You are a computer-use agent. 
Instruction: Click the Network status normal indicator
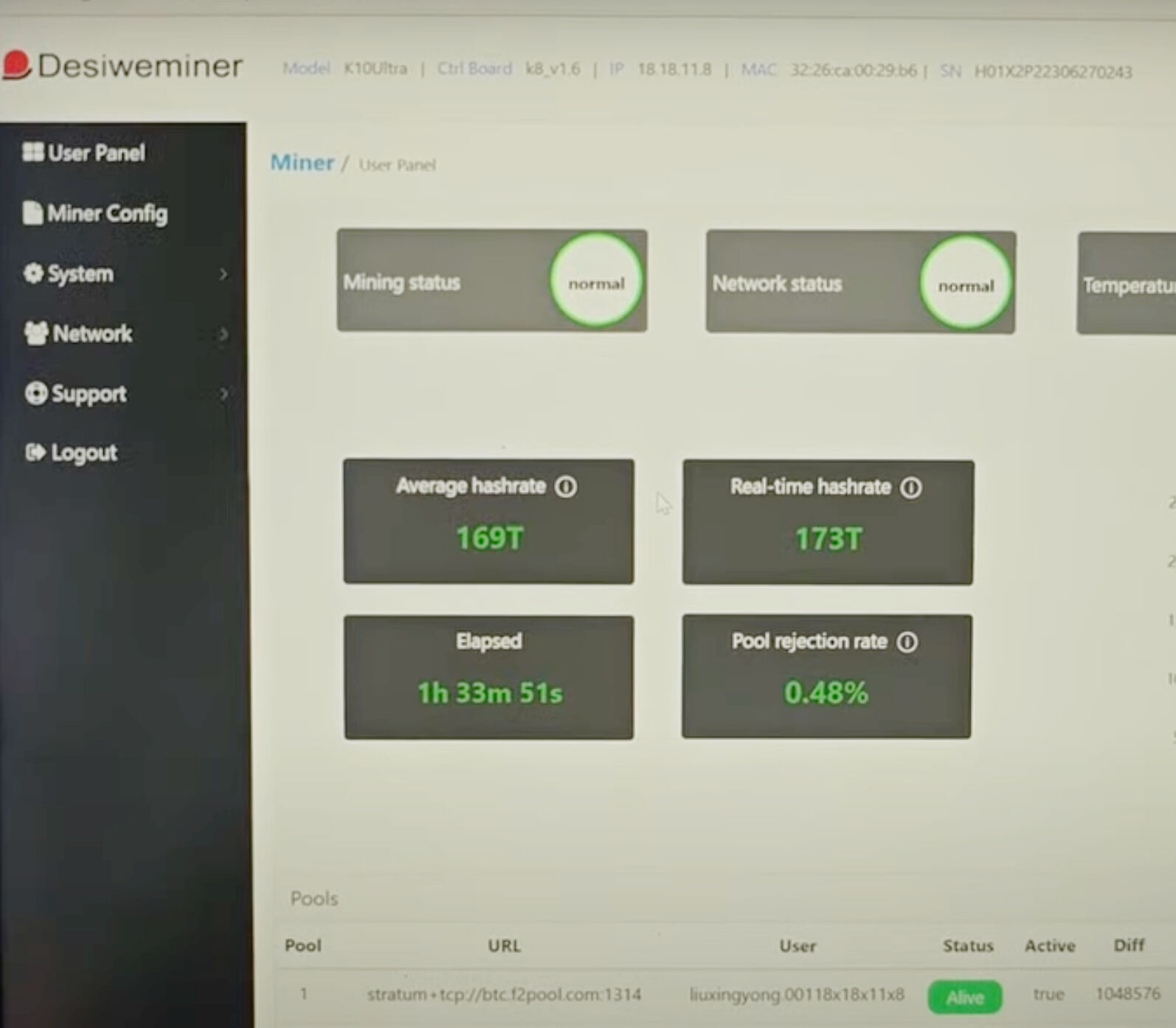click(965, 284)
